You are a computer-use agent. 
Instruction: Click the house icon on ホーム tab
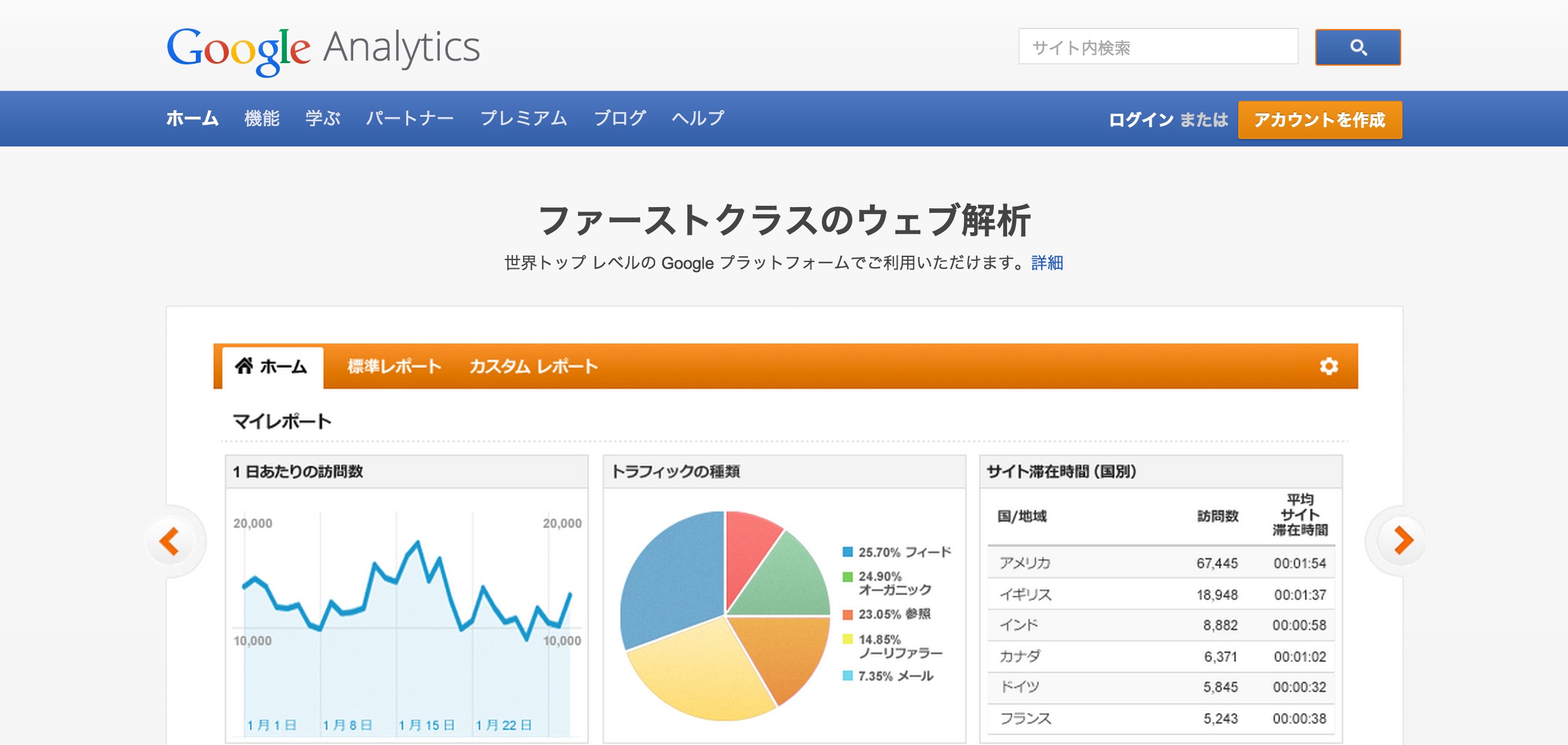[244, 365]
